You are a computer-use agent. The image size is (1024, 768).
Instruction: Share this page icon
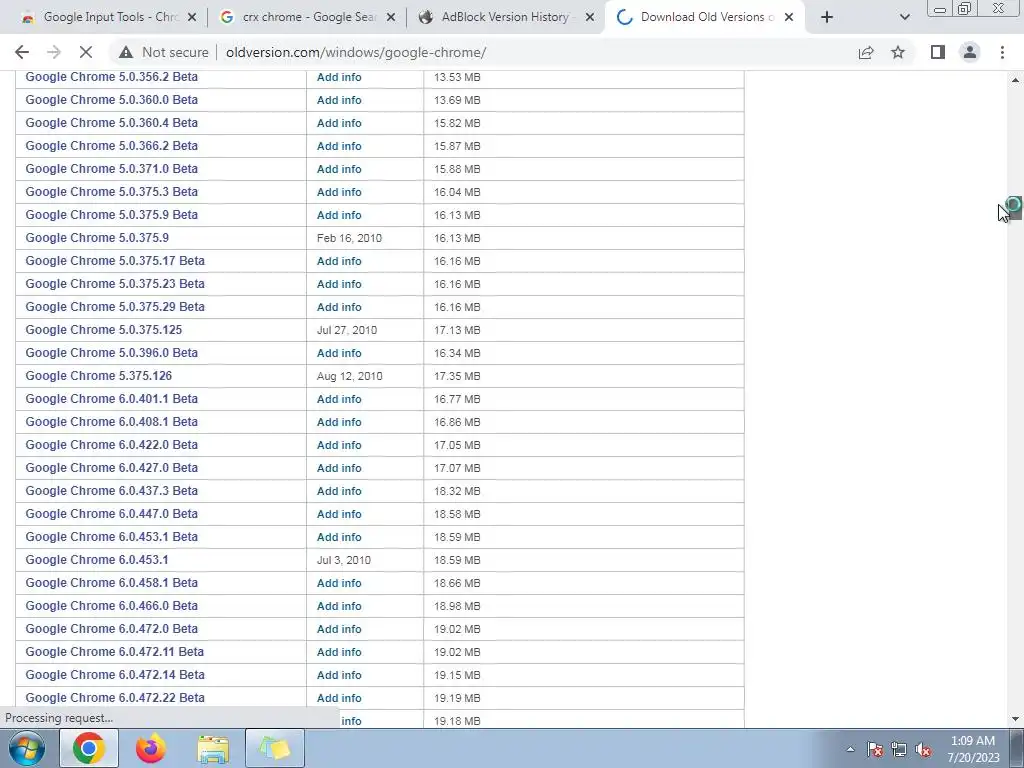[866, 52]
